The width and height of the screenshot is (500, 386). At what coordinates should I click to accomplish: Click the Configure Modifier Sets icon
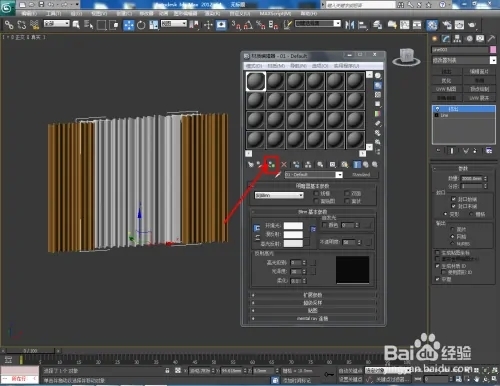[489, 151]
